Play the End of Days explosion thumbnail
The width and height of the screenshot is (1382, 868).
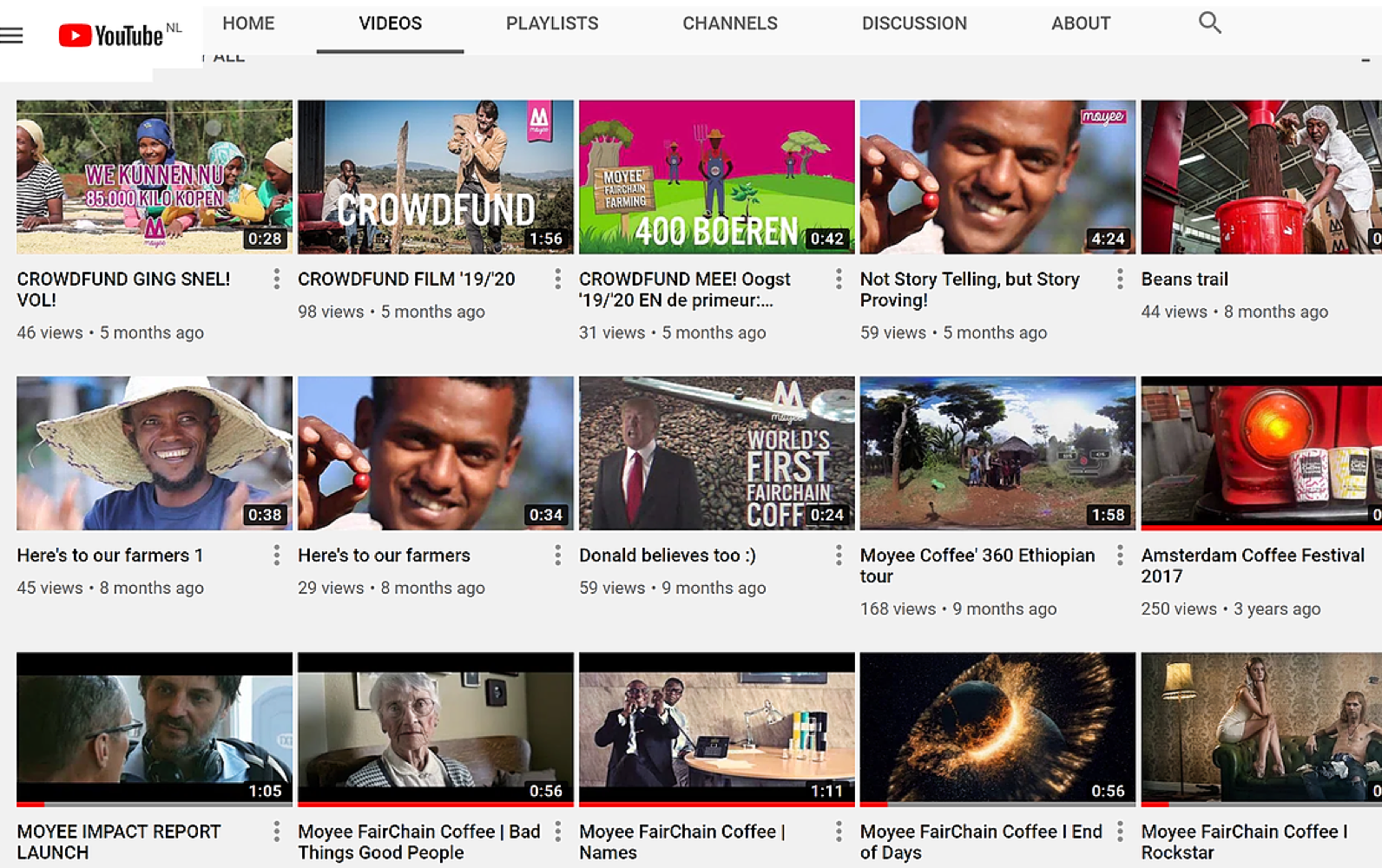click(997, 729)
